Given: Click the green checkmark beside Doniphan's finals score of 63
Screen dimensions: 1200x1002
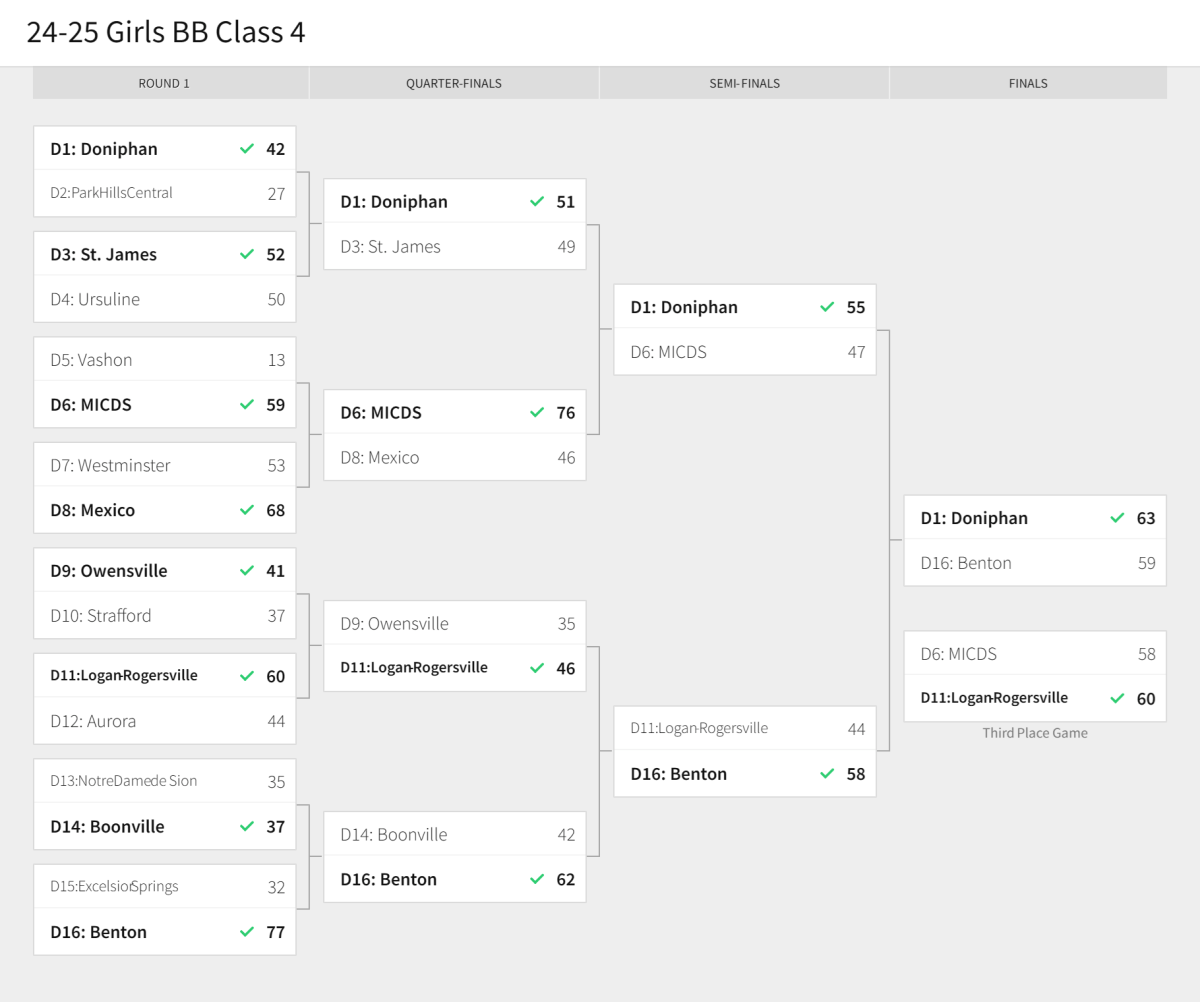Looking at the screenshot, I should tap(1117, 518).
